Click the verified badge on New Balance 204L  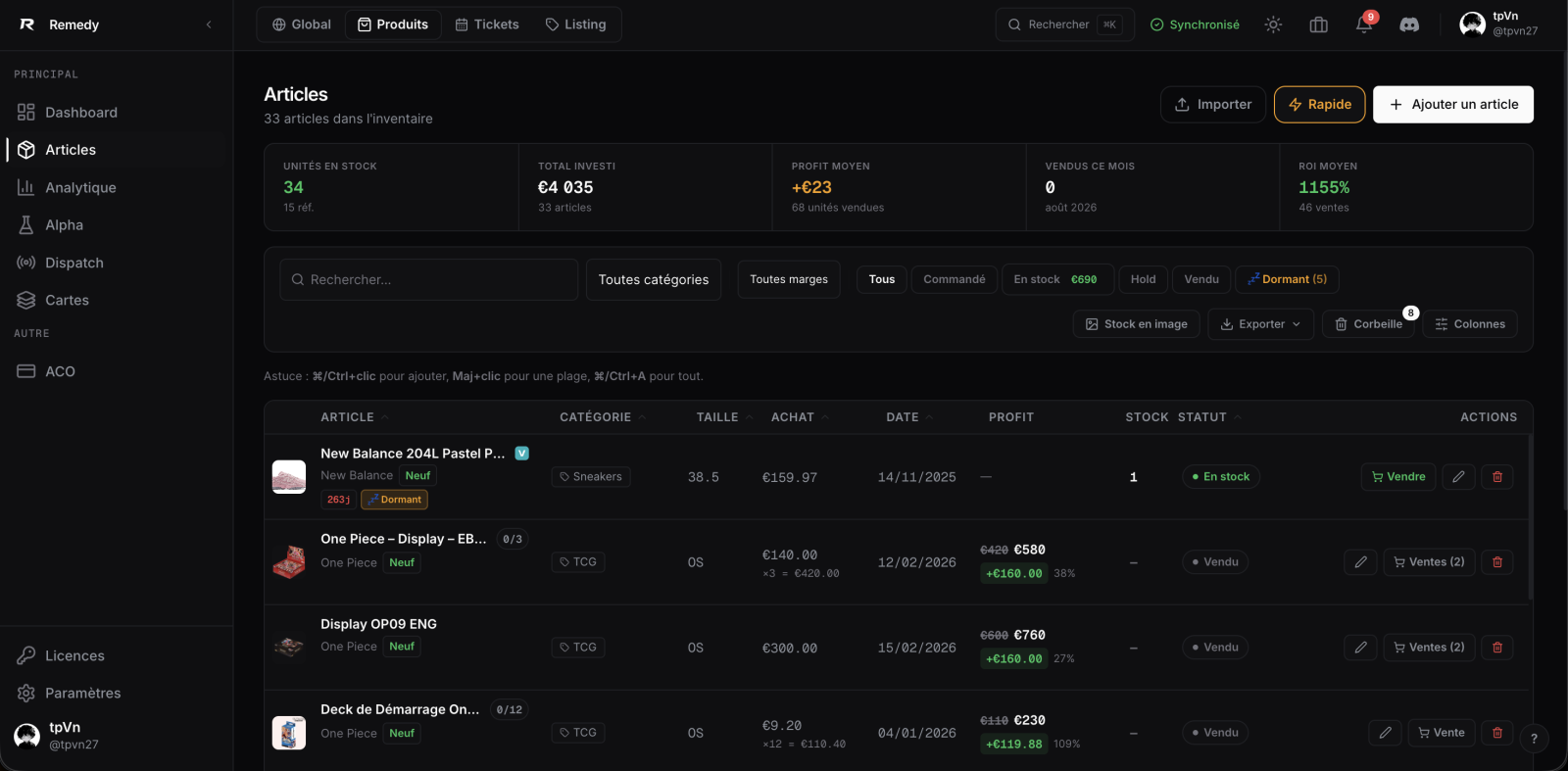point(522,453)
